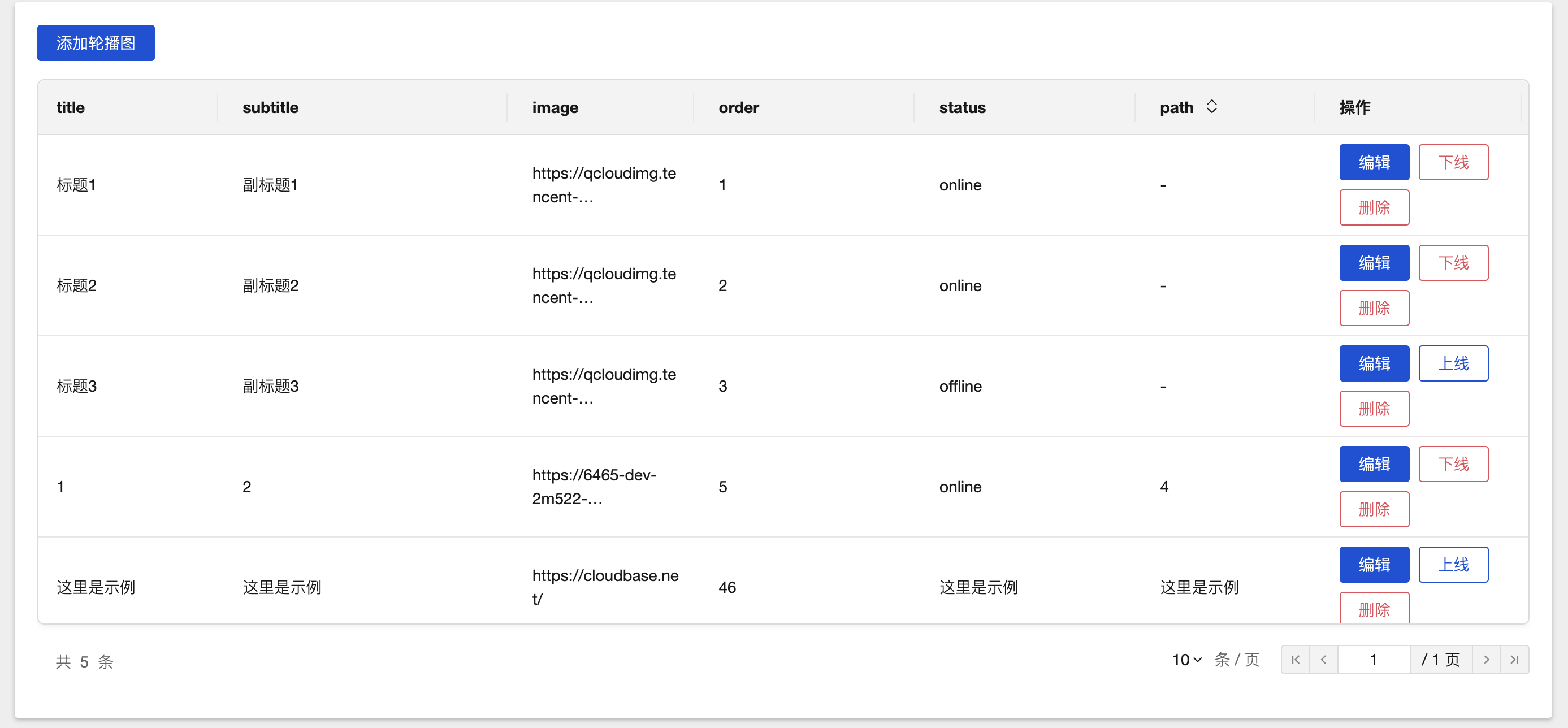Delete the 标题3 row

pyautogui.click(x=1374, y=409)
